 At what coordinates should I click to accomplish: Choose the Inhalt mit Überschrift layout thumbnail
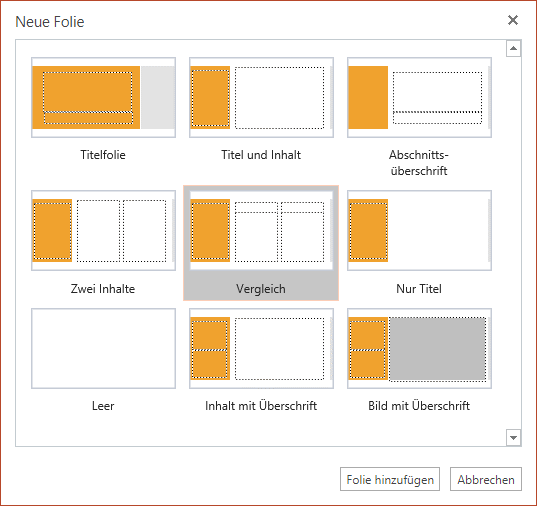(x=261, y=348)
